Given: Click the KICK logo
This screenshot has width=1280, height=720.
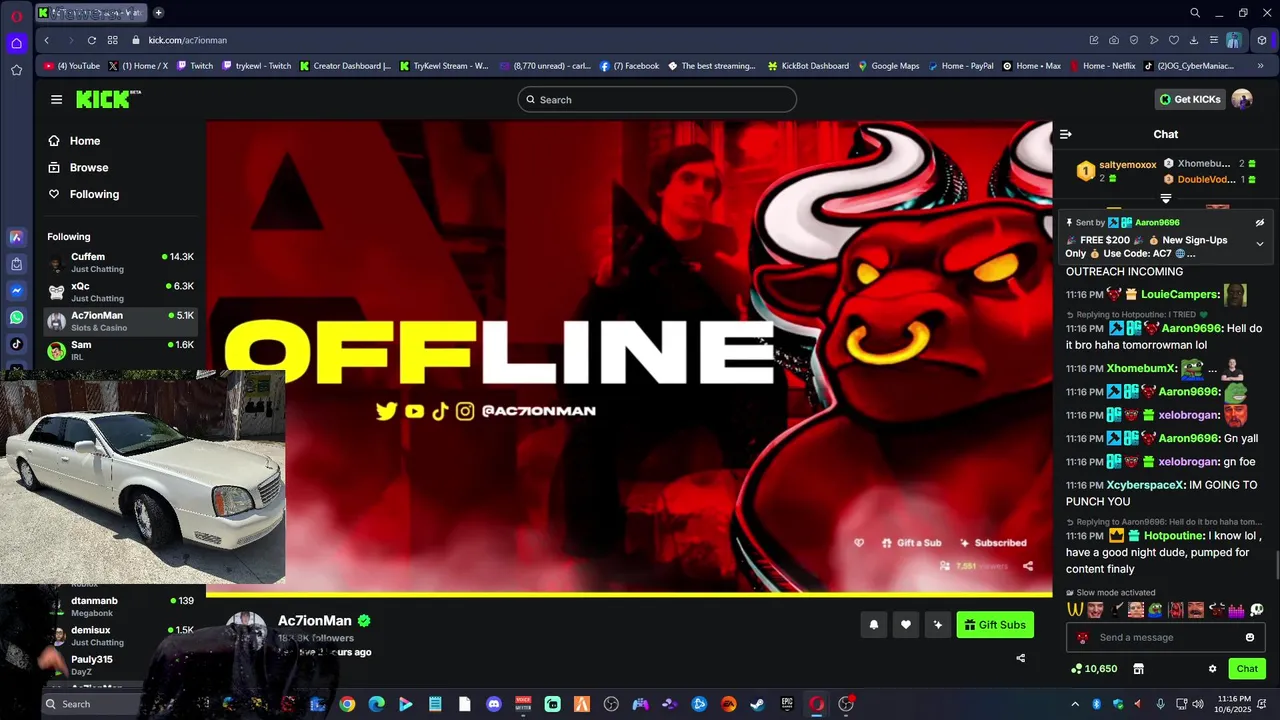Looking at the screenshot, I should click(108, 99).
